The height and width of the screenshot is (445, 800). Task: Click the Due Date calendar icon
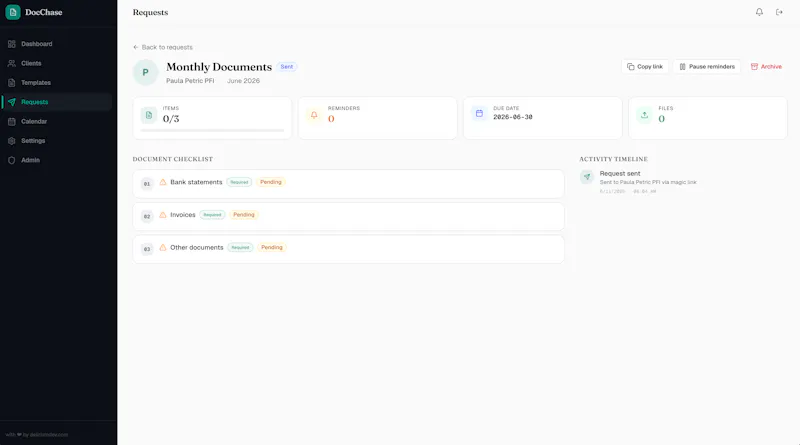480,114
